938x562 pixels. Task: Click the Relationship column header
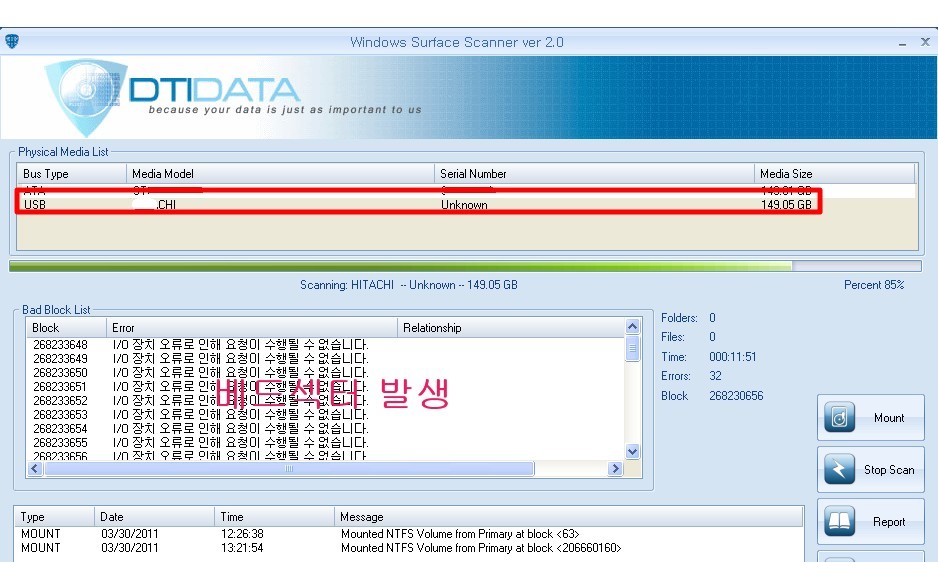click(510, 328)
